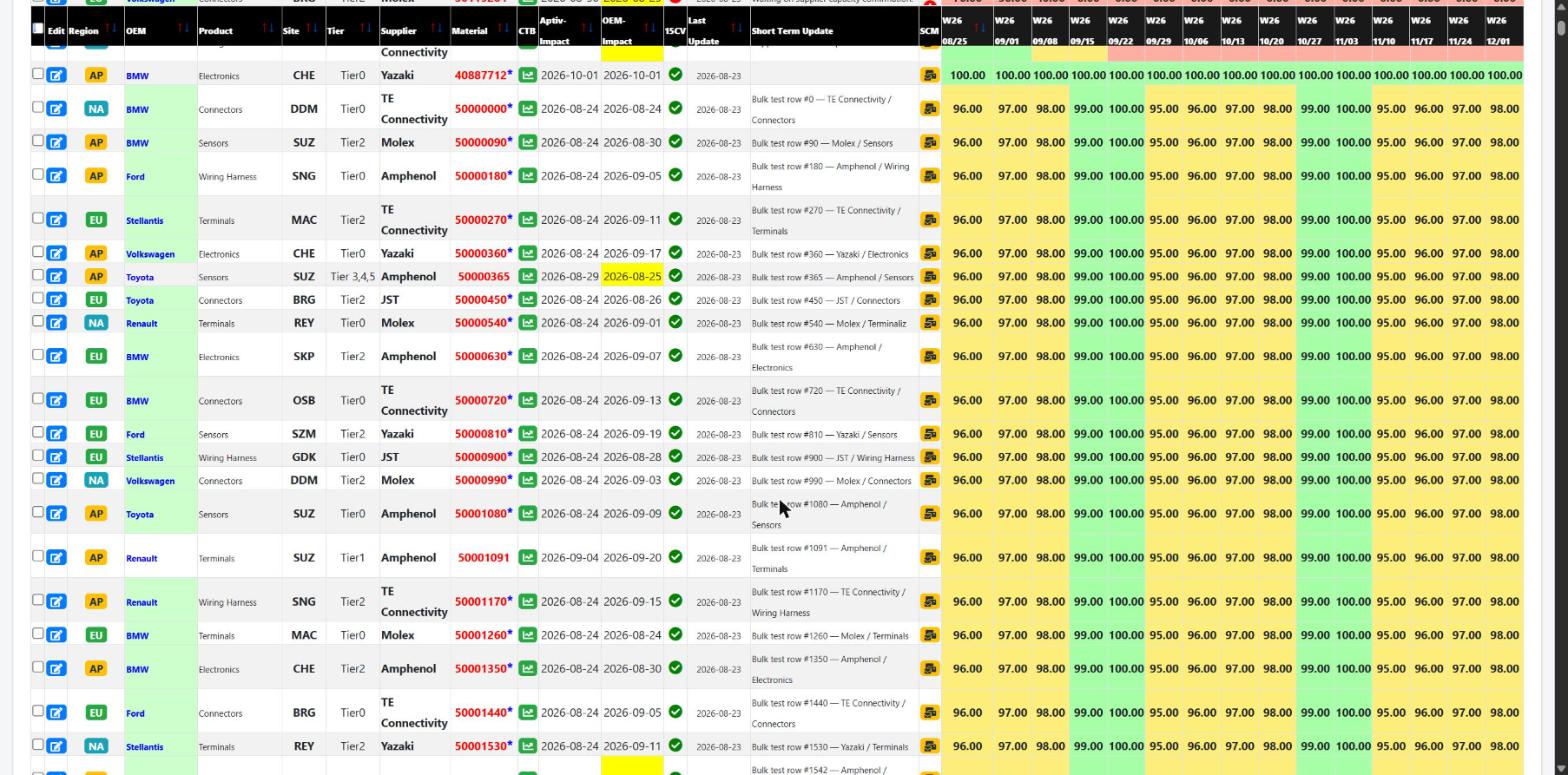Sort by Supplier column arrows

point(437,27)
